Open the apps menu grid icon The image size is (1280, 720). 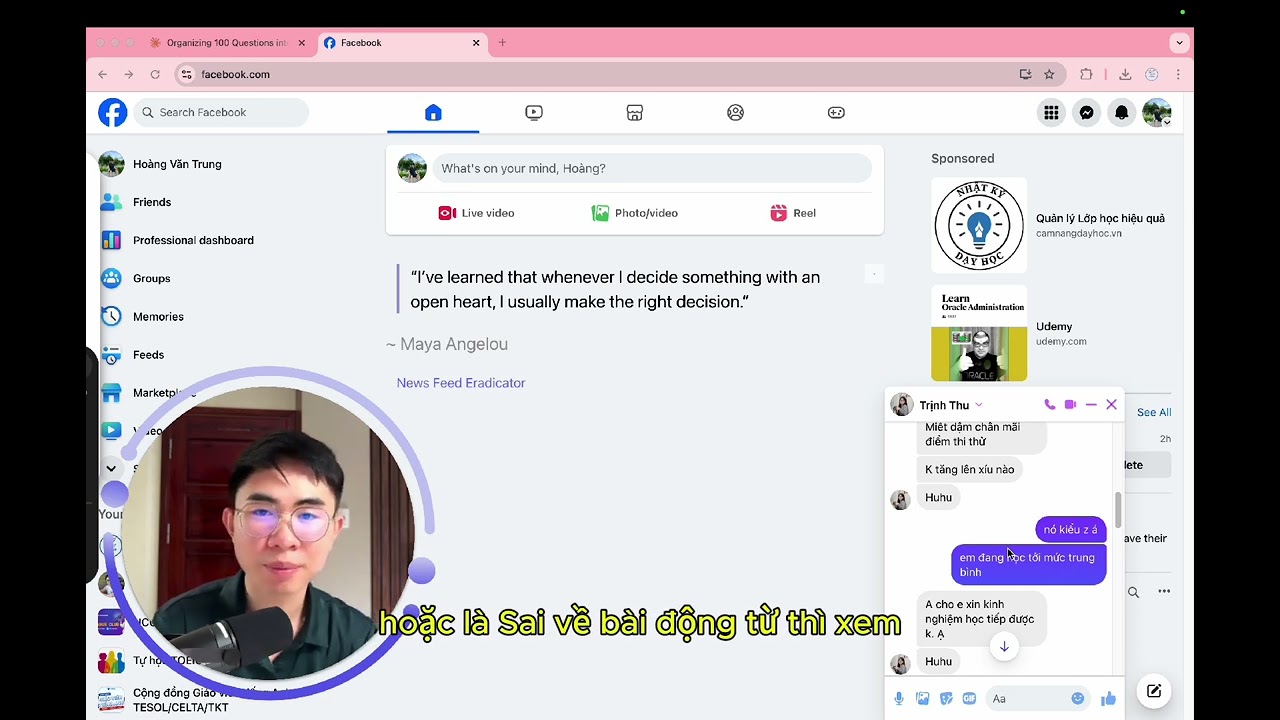click(1051, 113)
